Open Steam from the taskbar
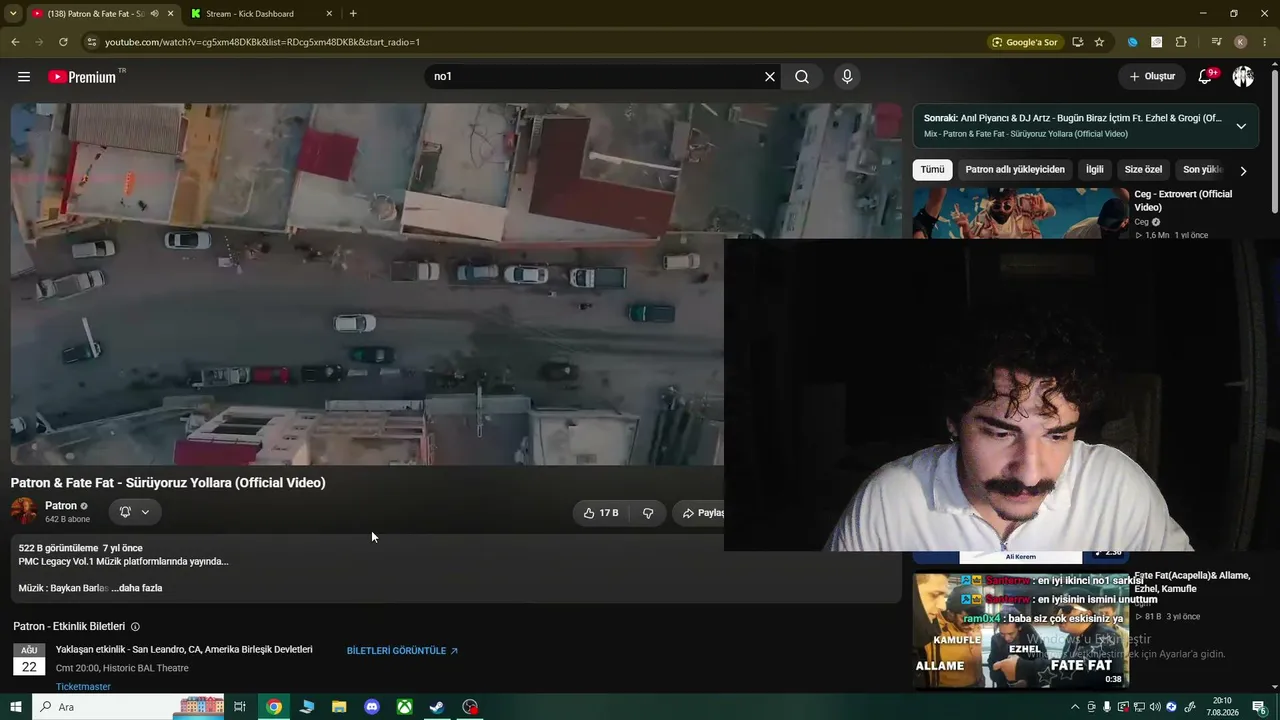1280x720 pixels. pos(437,707)
